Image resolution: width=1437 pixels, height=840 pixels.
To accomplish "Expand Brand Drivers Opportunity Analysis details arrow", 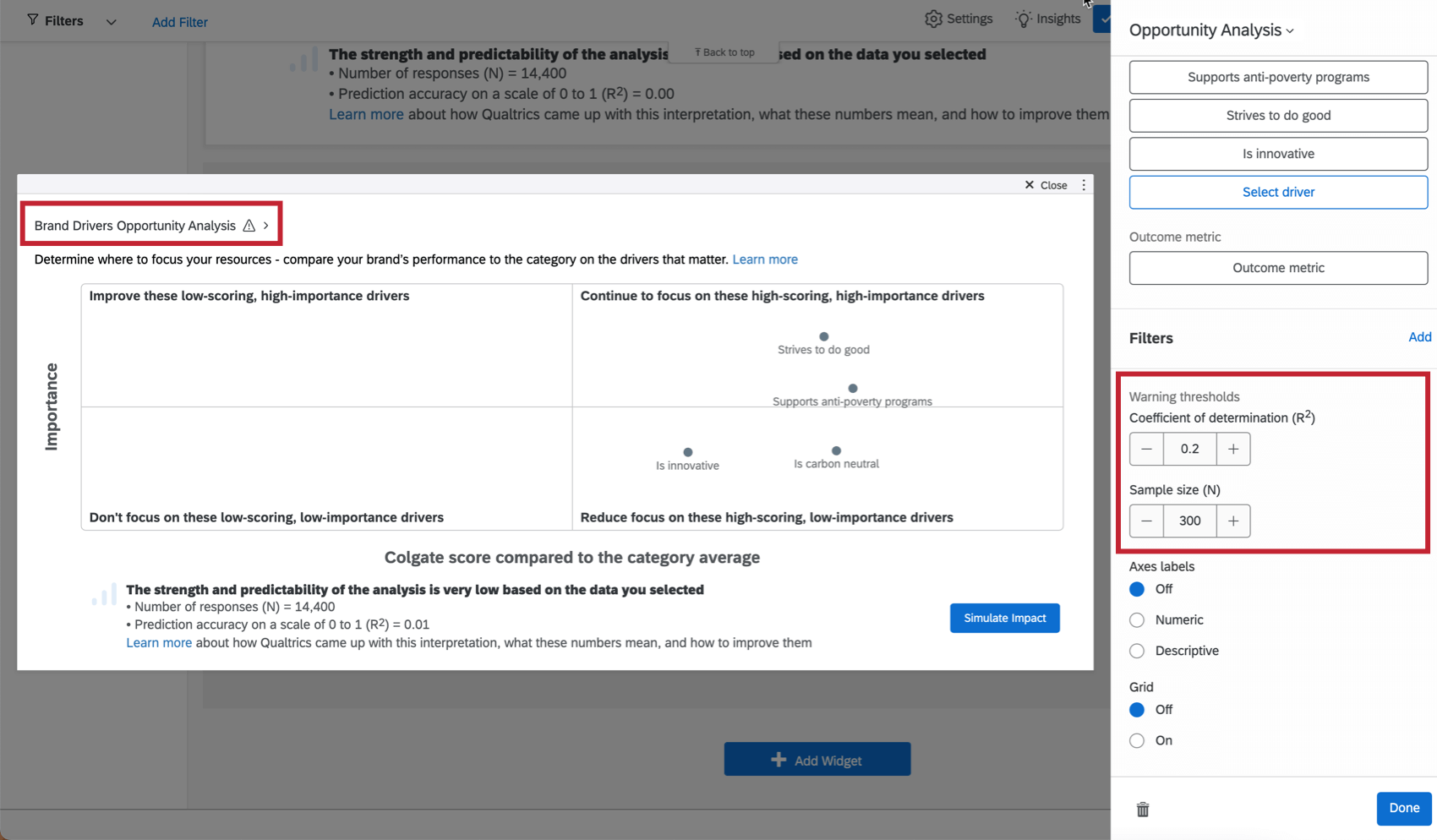I will (x=266, y=226).
